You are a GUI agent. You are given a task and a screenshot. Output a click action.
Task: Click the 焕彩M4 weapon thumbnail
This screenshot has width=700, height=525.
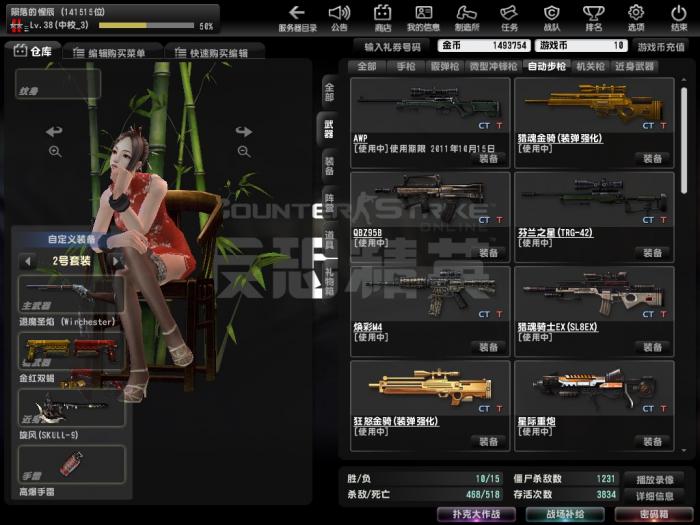pyautogui.click(x=430, y=293)
